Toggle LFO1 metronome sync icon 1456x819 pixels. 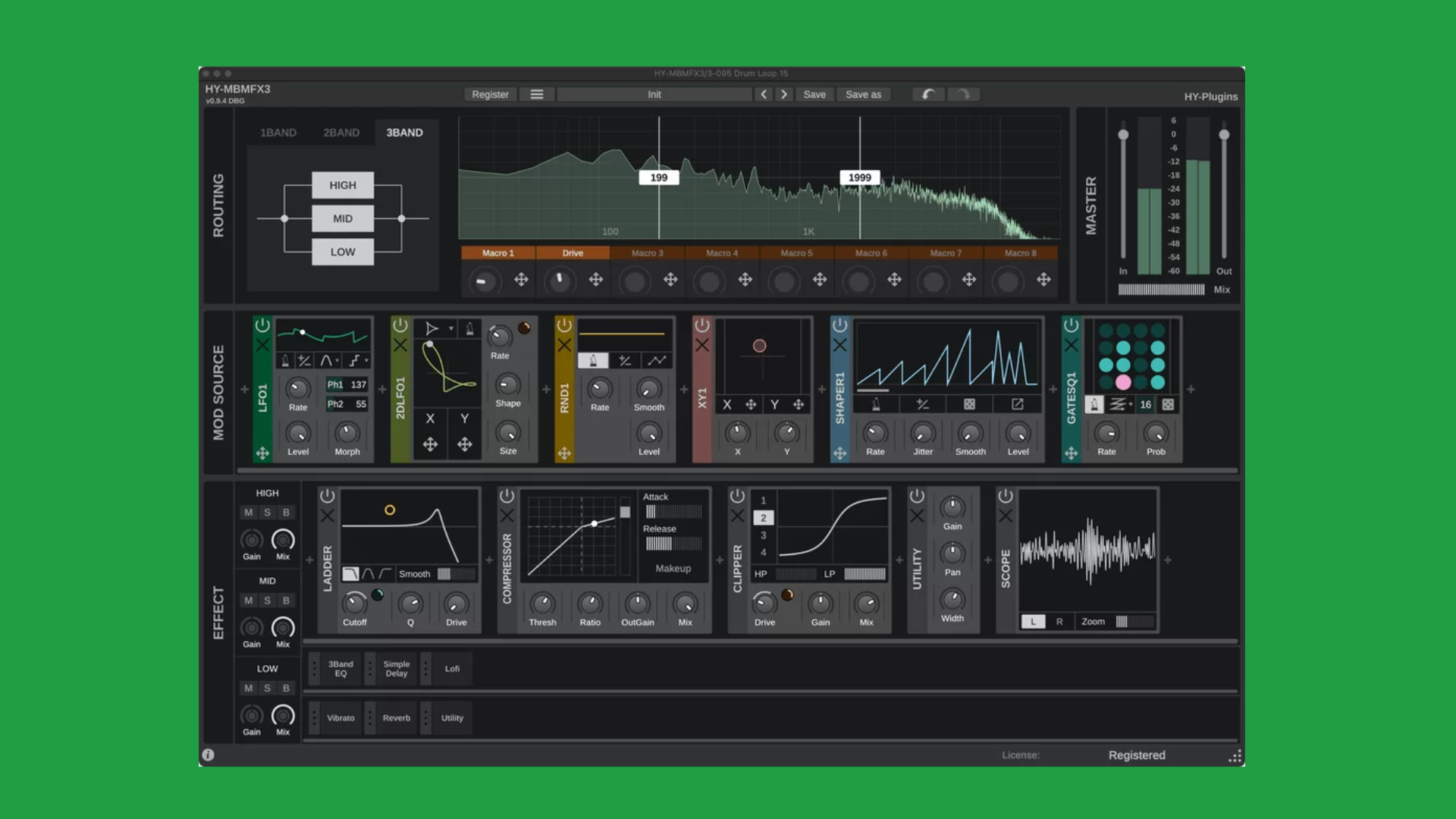(x=285, y=361)
